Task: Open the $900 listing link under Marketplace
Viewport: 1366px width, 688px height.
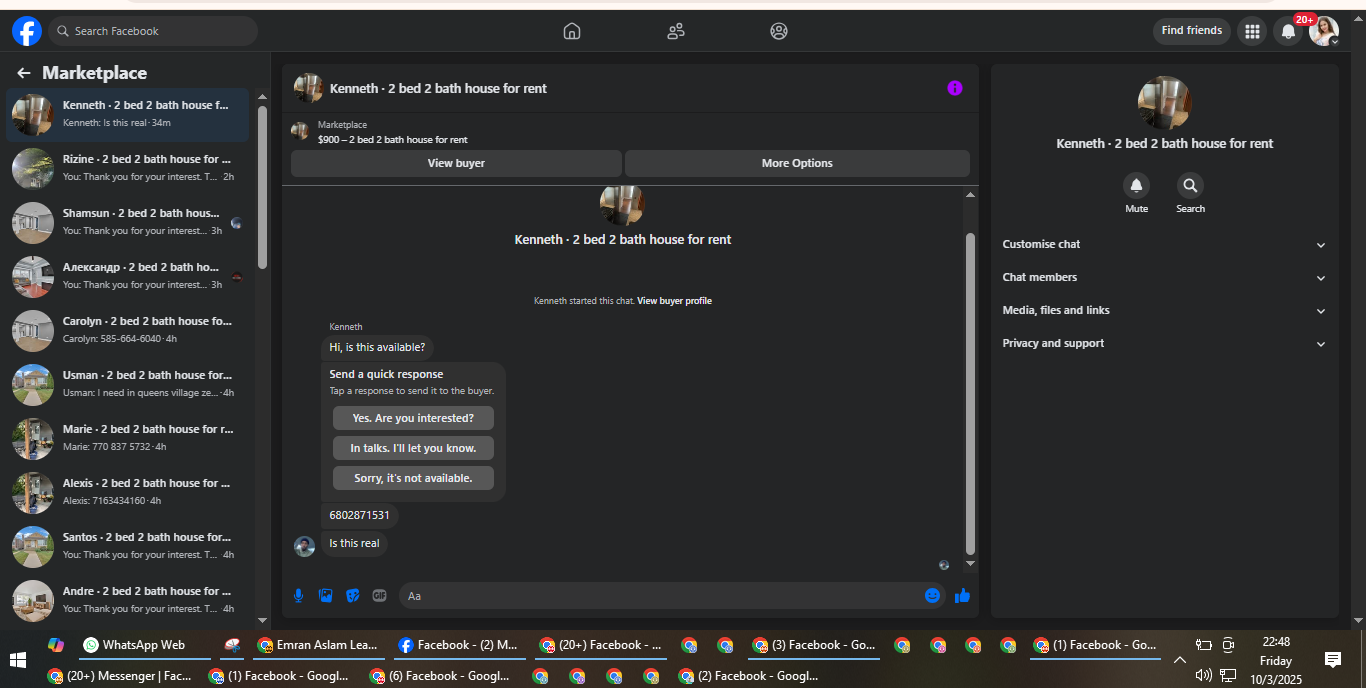Action: pos(393,140)
